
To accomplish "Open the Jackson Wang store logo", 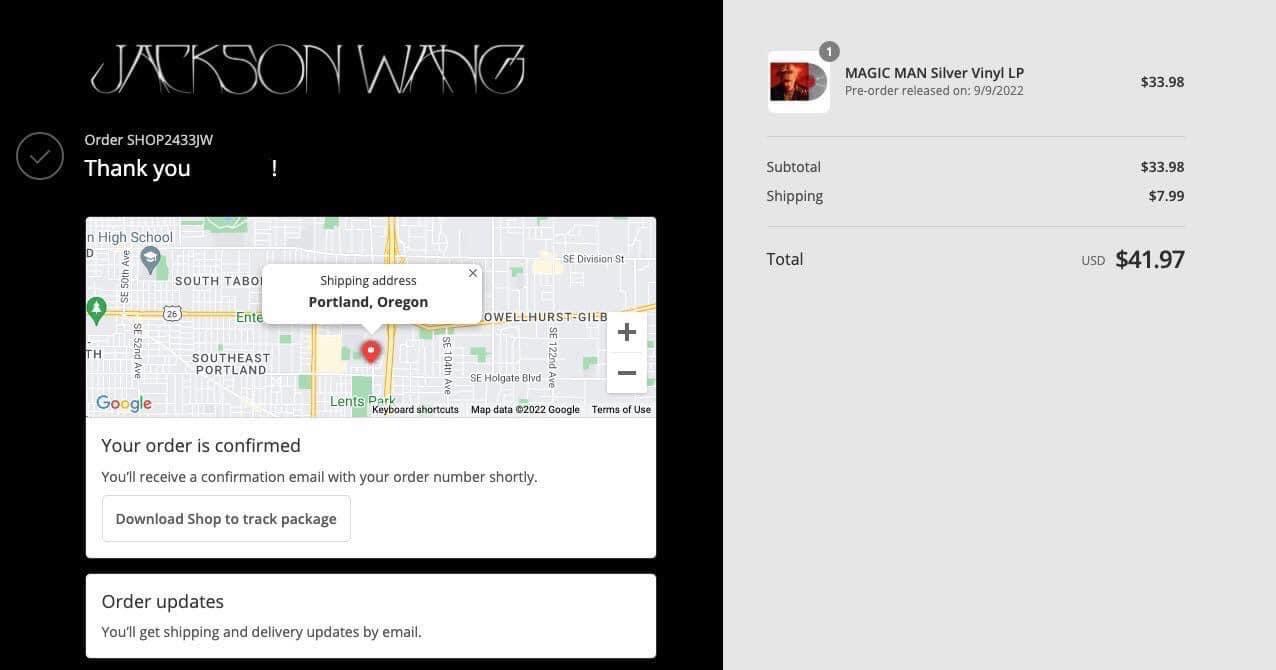I will point(307,70).
